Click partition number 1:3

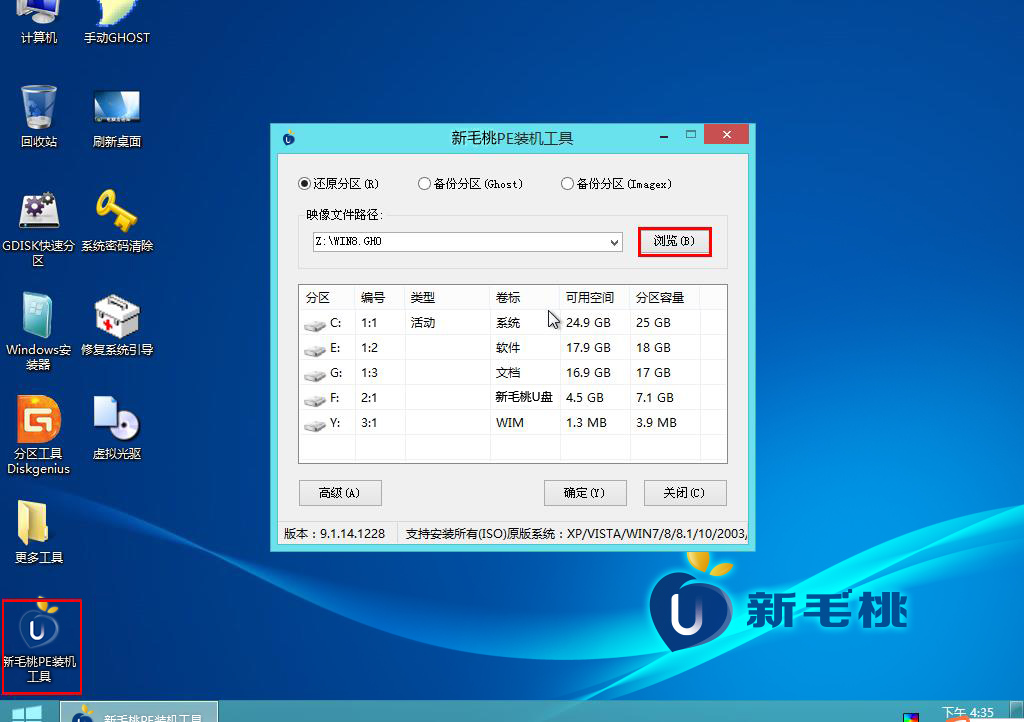point(369,373)
